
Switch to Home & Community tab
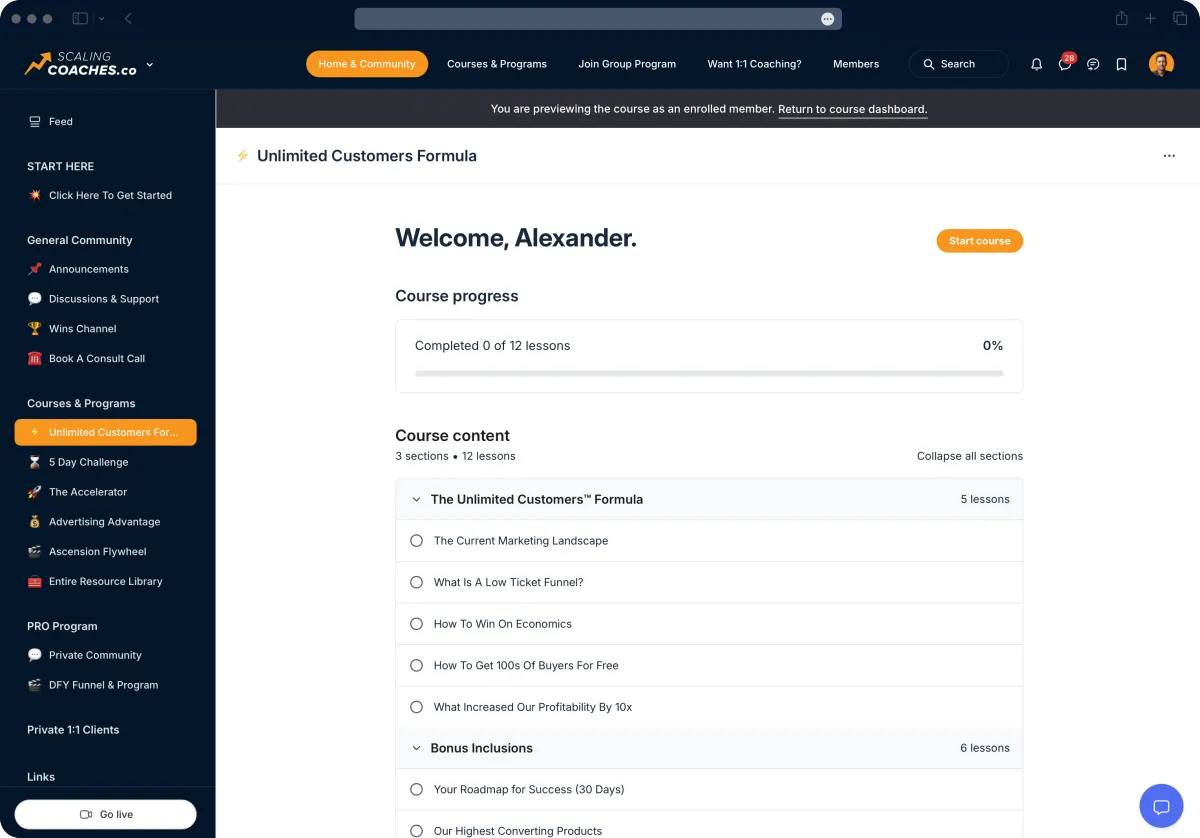click(367, 64)
